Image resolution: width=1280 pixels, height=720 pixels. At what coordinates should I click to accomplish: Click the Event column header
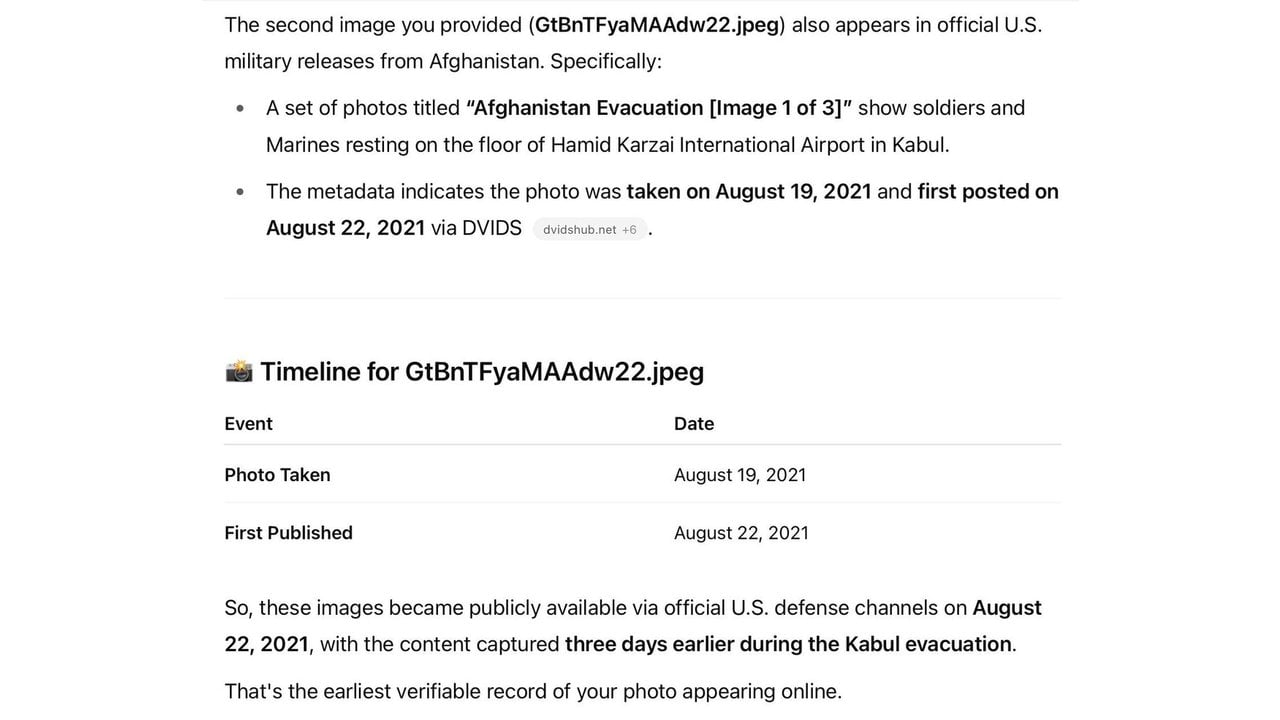click(248, 424)
